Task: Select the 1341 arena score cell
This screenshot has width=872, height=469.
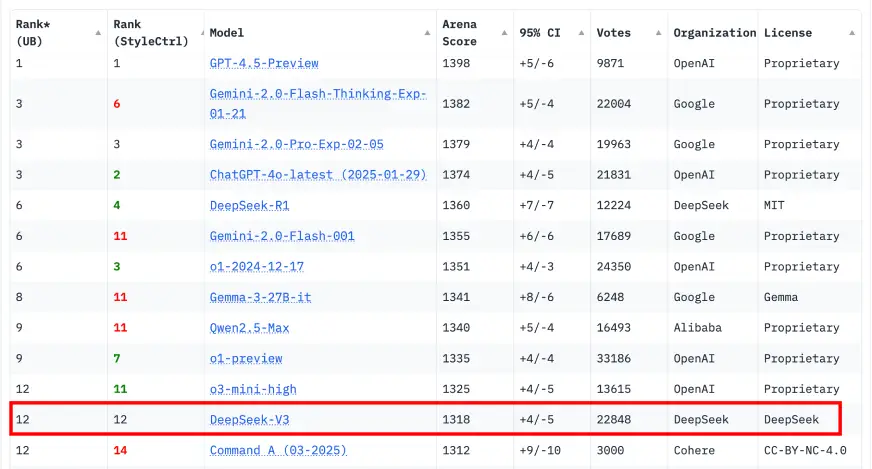Action: point(456,297)
